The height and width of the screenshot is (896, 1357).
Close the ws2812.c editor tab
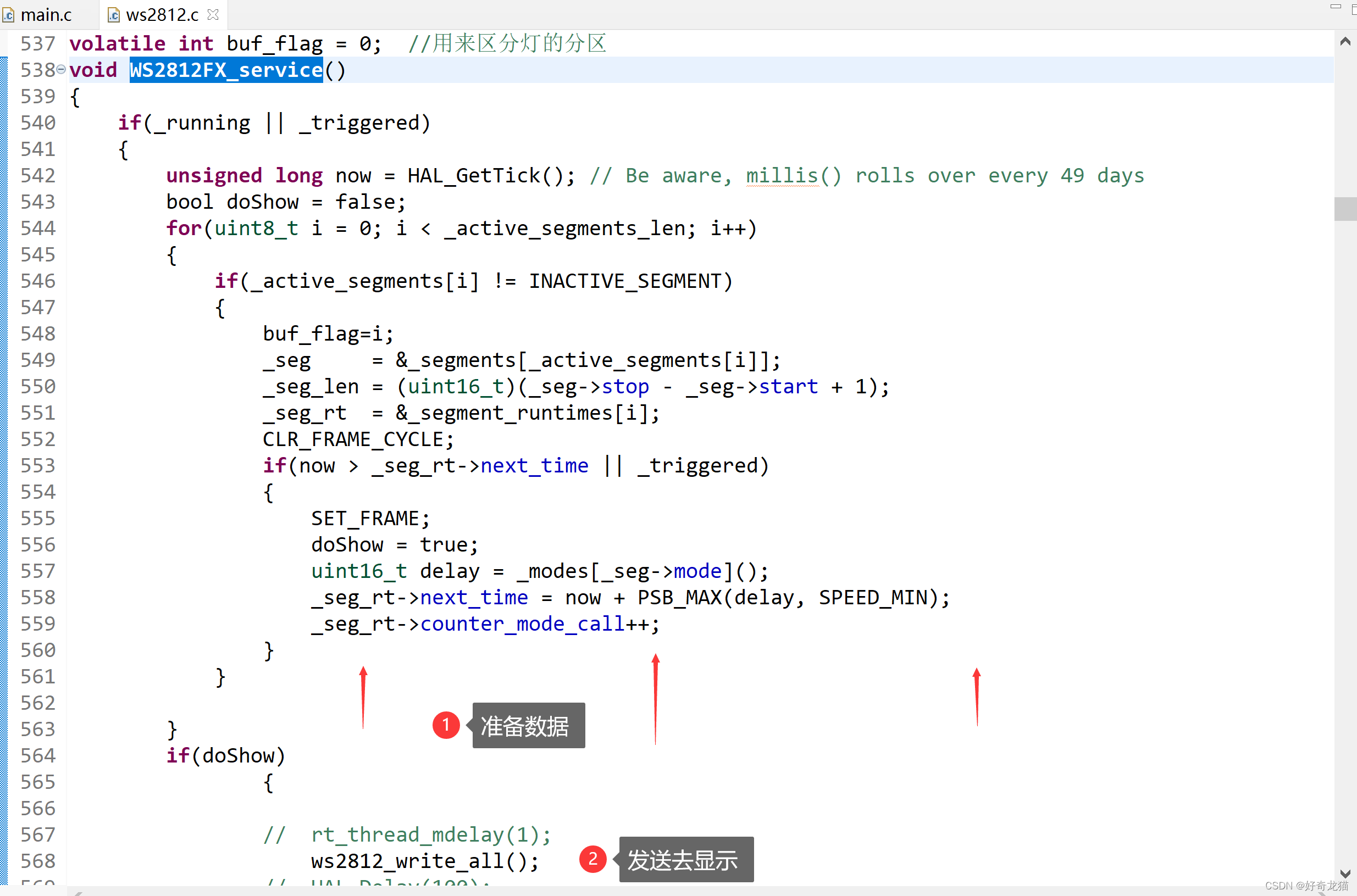click(x=213, y=15)
